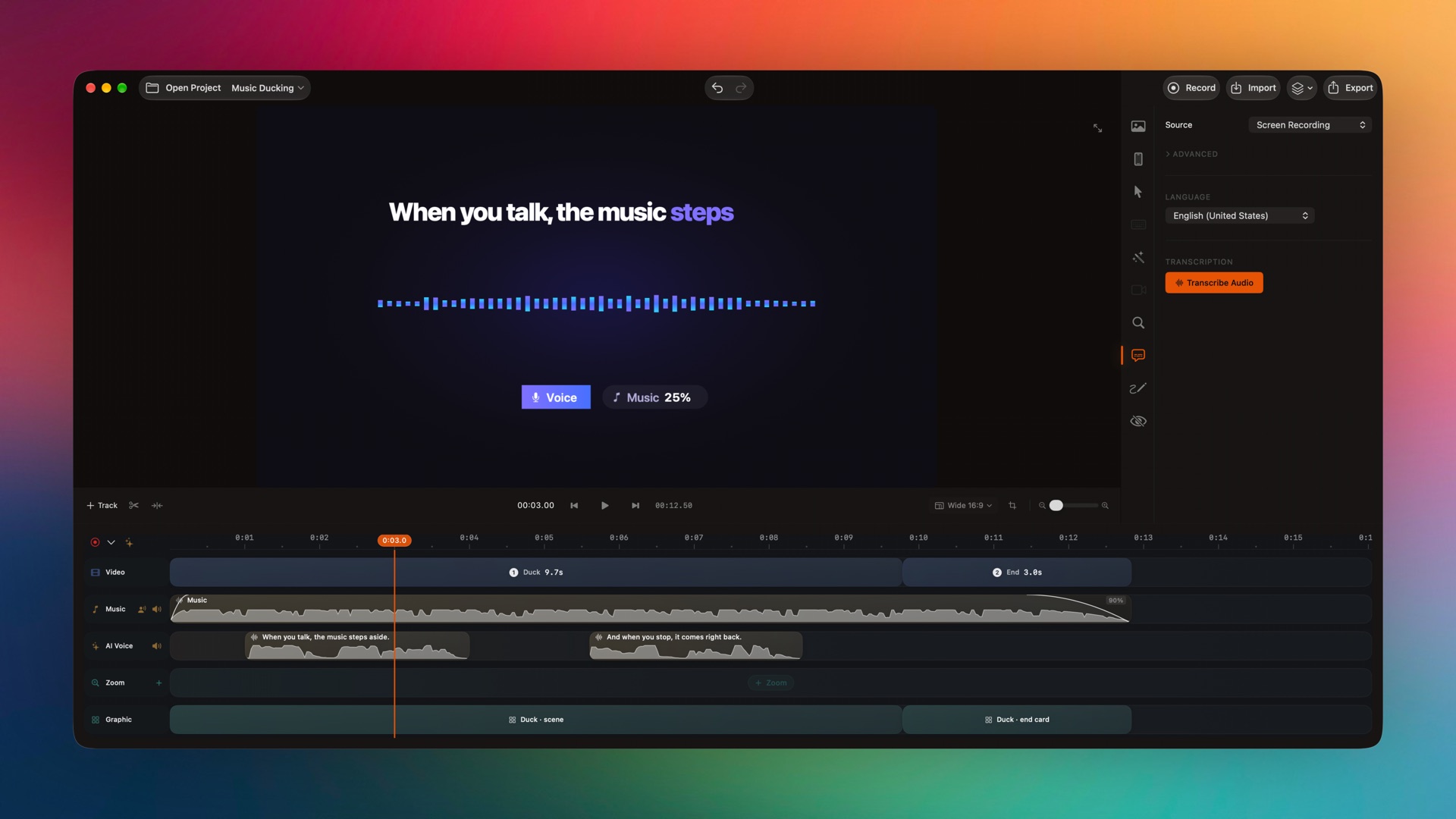This screenshot has width=1456, height=819.
Task: Click the Record button
Action: (1191, 88)
